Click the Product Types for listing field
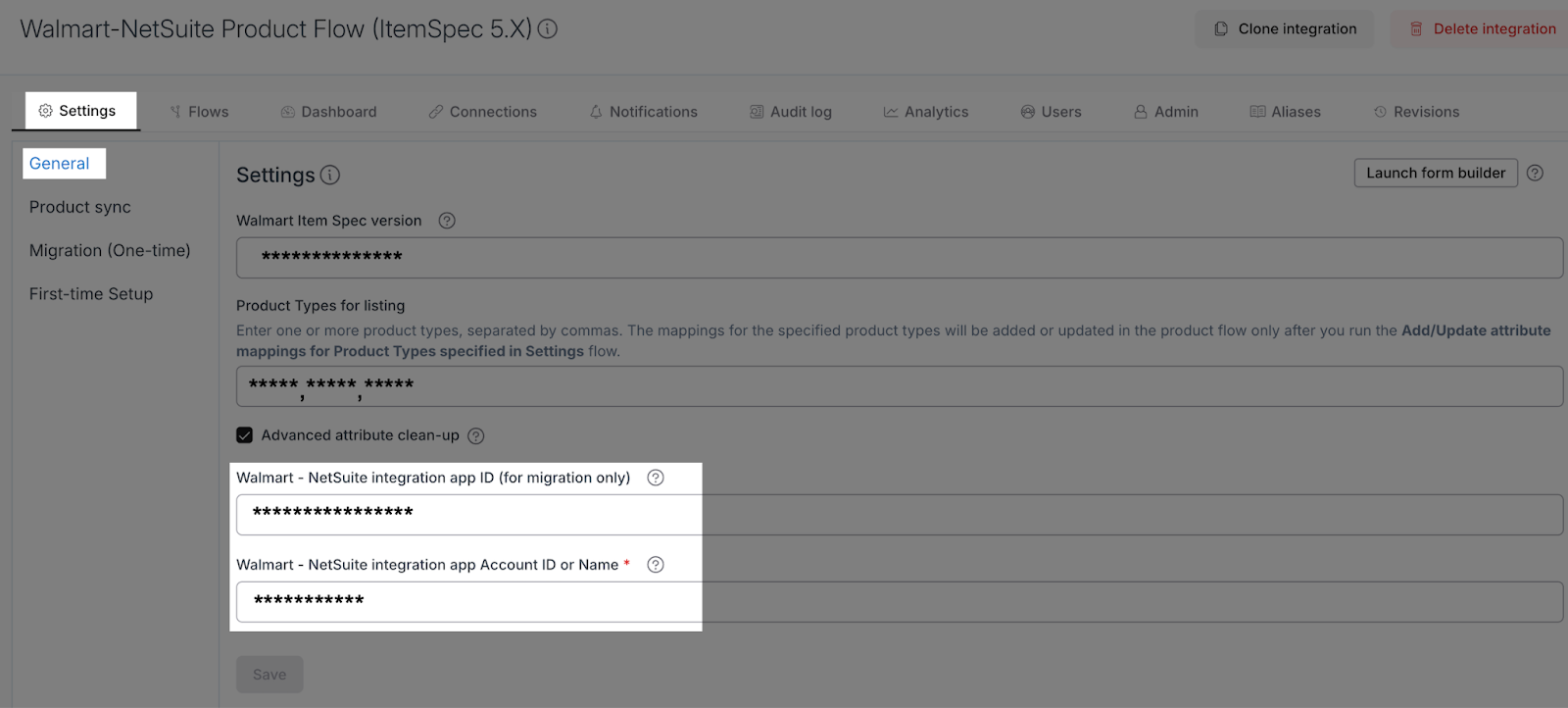Image resolution: width=1568 pixels, height=708 pixels. [900, 386]
